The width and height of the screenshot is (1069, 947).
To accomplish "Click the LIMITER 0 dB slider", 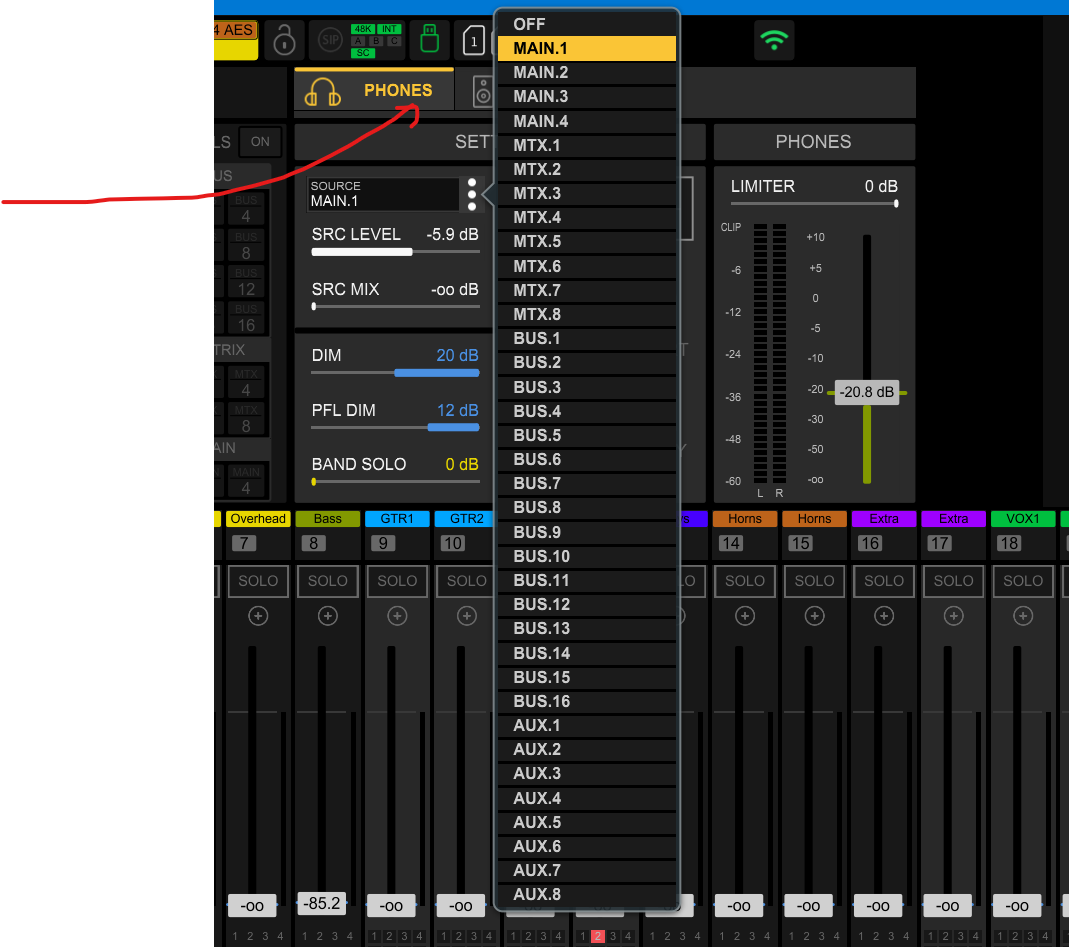I will coord(815,203).
